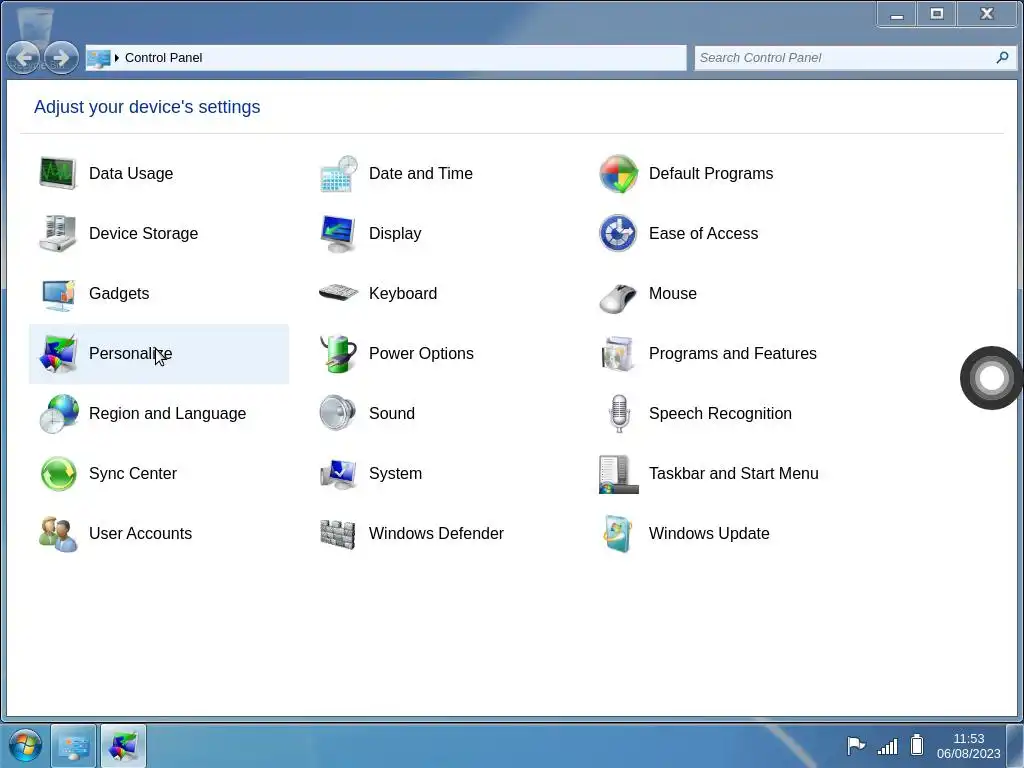Focus the Search Control Panel field

pos(856,58)
